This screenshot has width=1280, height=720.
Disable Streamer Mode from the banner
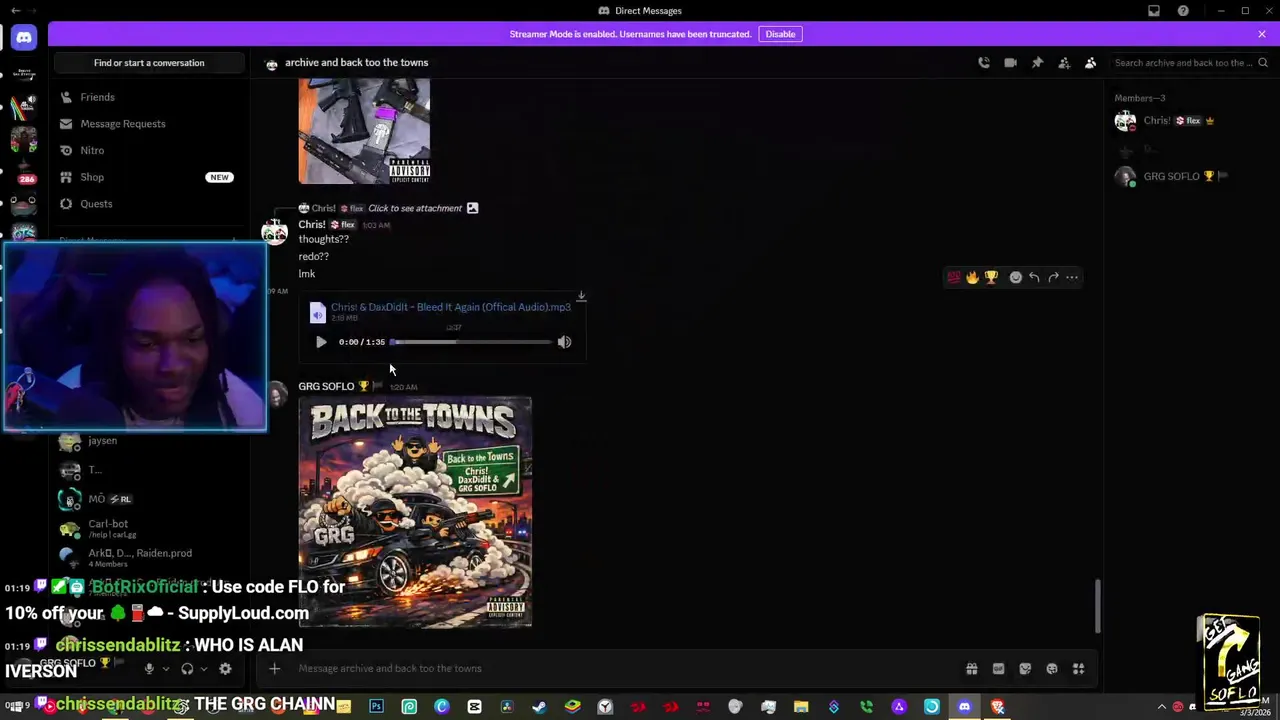(780, 34)
